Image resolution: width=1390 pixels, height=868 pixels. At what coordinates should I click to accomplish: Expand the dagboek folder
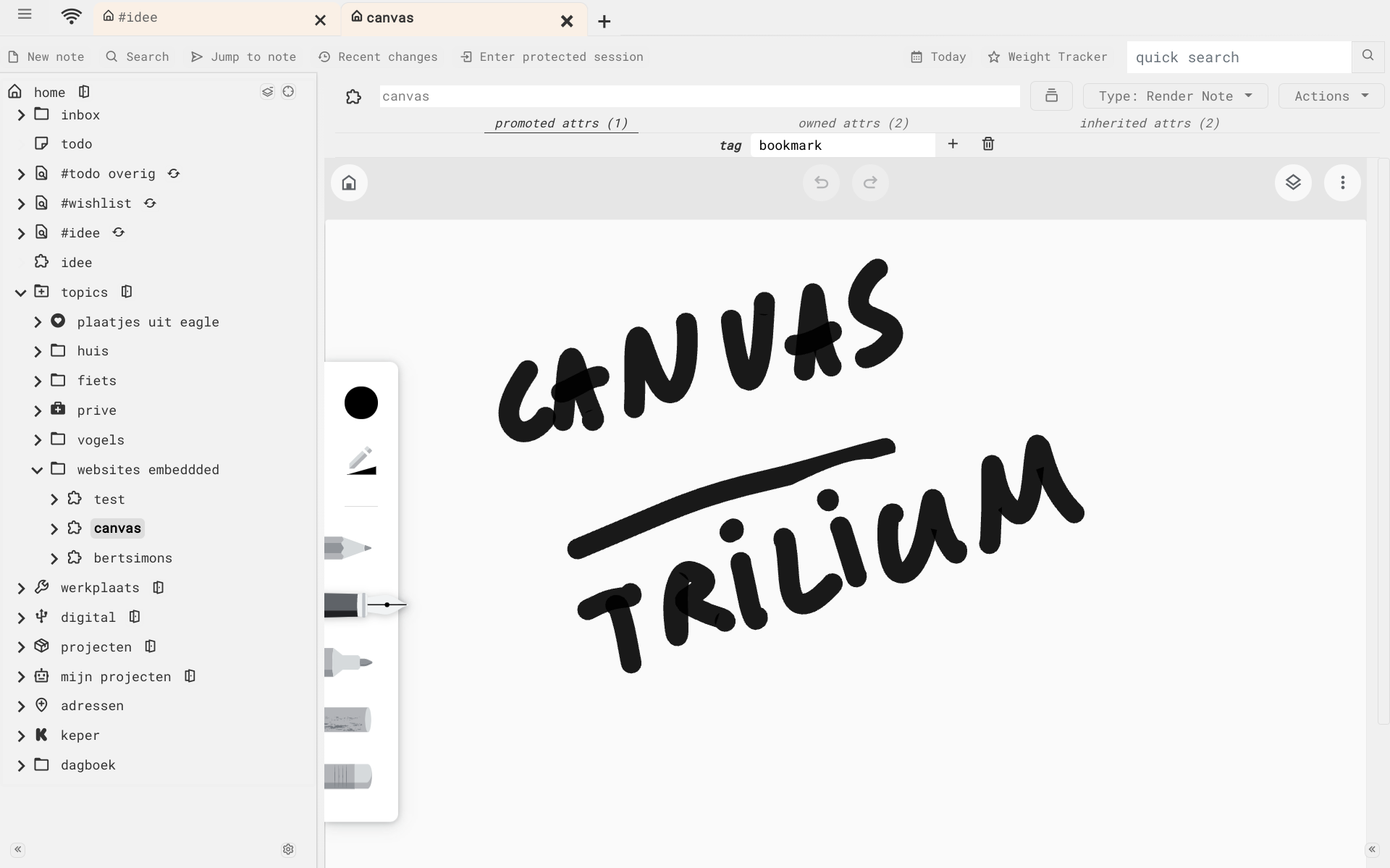pyautogui.click(x=21, y=765)
